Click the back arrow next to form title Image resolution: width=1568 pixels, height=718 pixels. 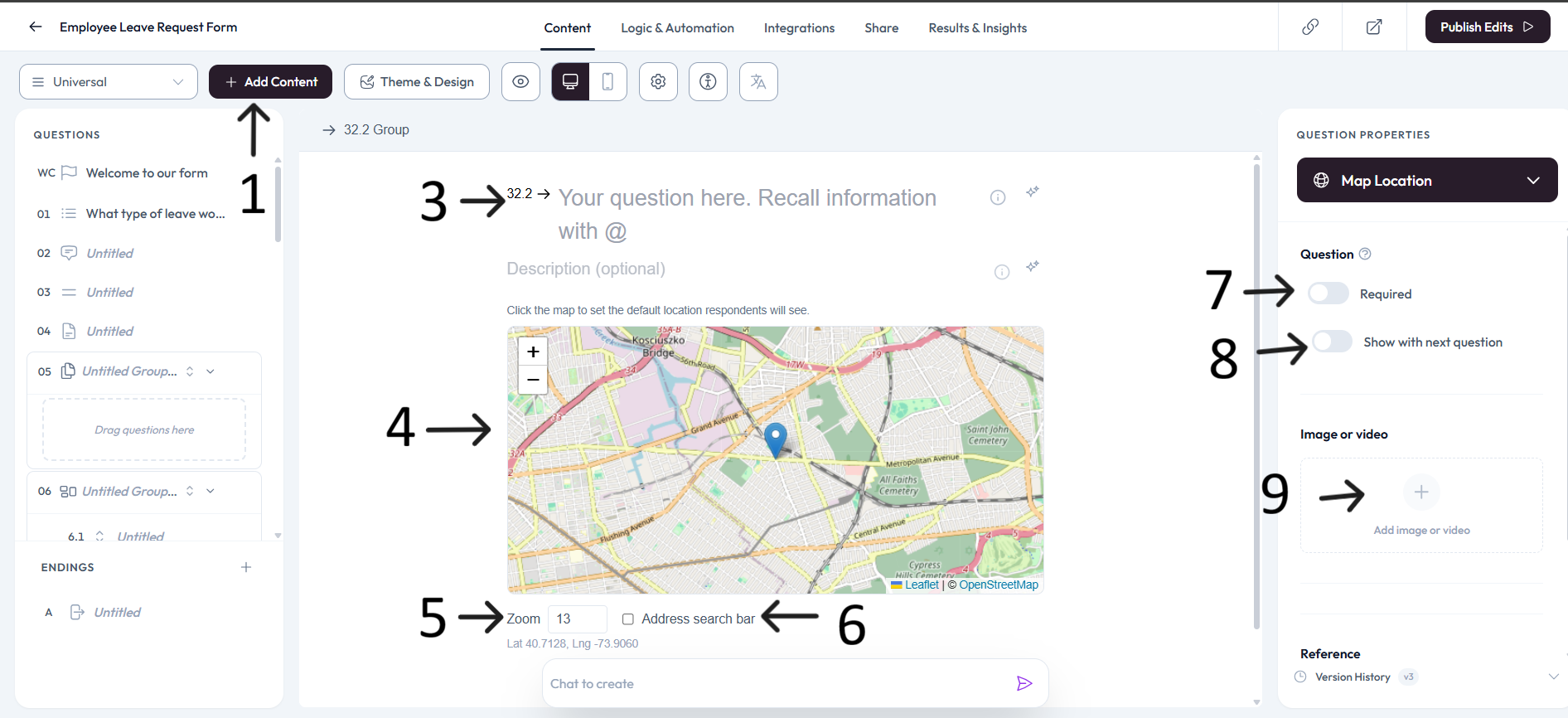pyautogui.click(x=35, y=27)
